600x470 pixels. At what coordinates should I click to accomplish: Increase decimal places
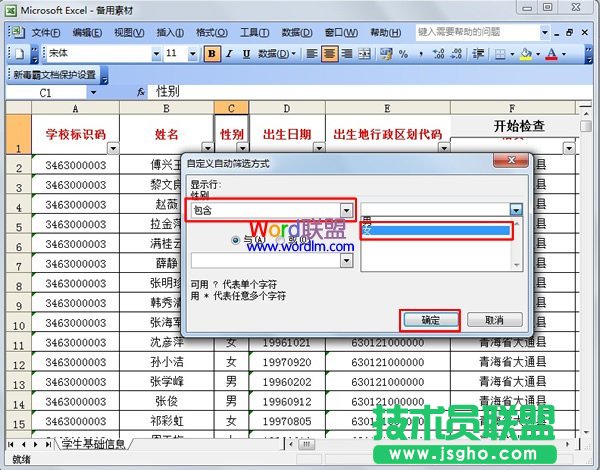click(438, 54)
